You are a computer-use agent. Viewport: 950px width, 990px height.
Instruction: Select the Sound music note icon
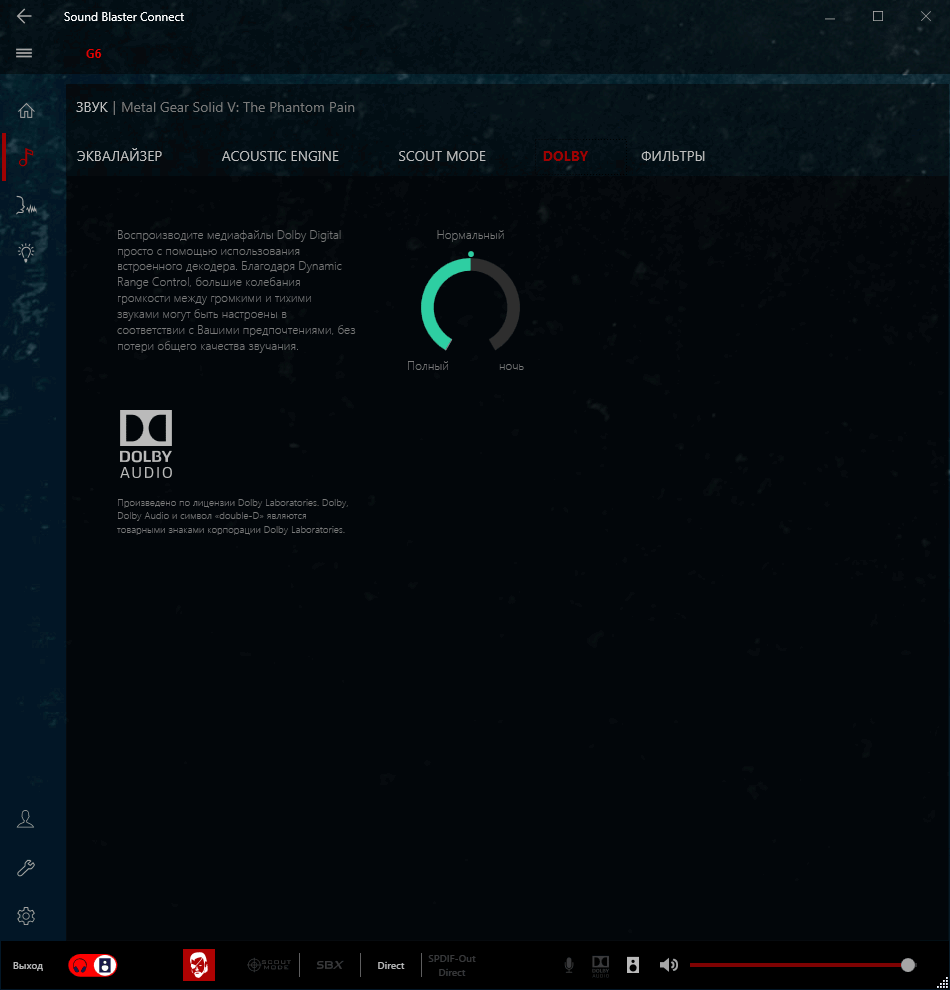(x=26, y=157)
